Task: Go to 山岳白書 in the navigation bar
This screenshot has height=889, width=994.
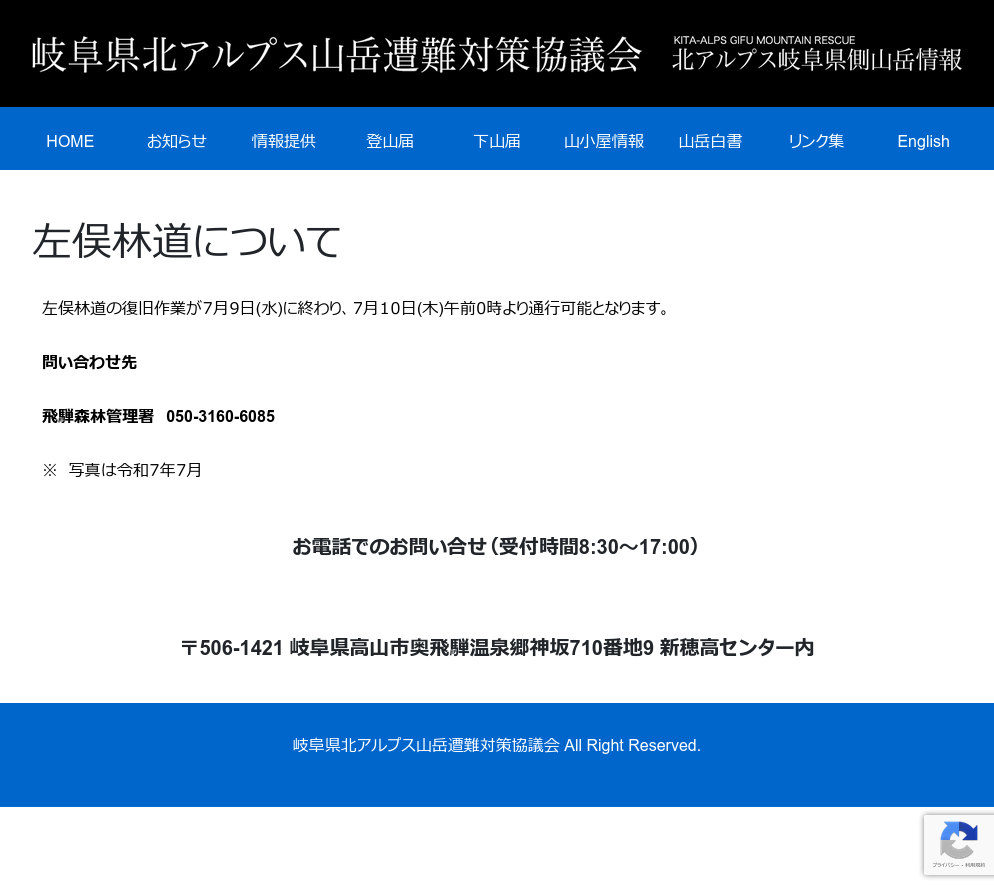Action: 710,141
